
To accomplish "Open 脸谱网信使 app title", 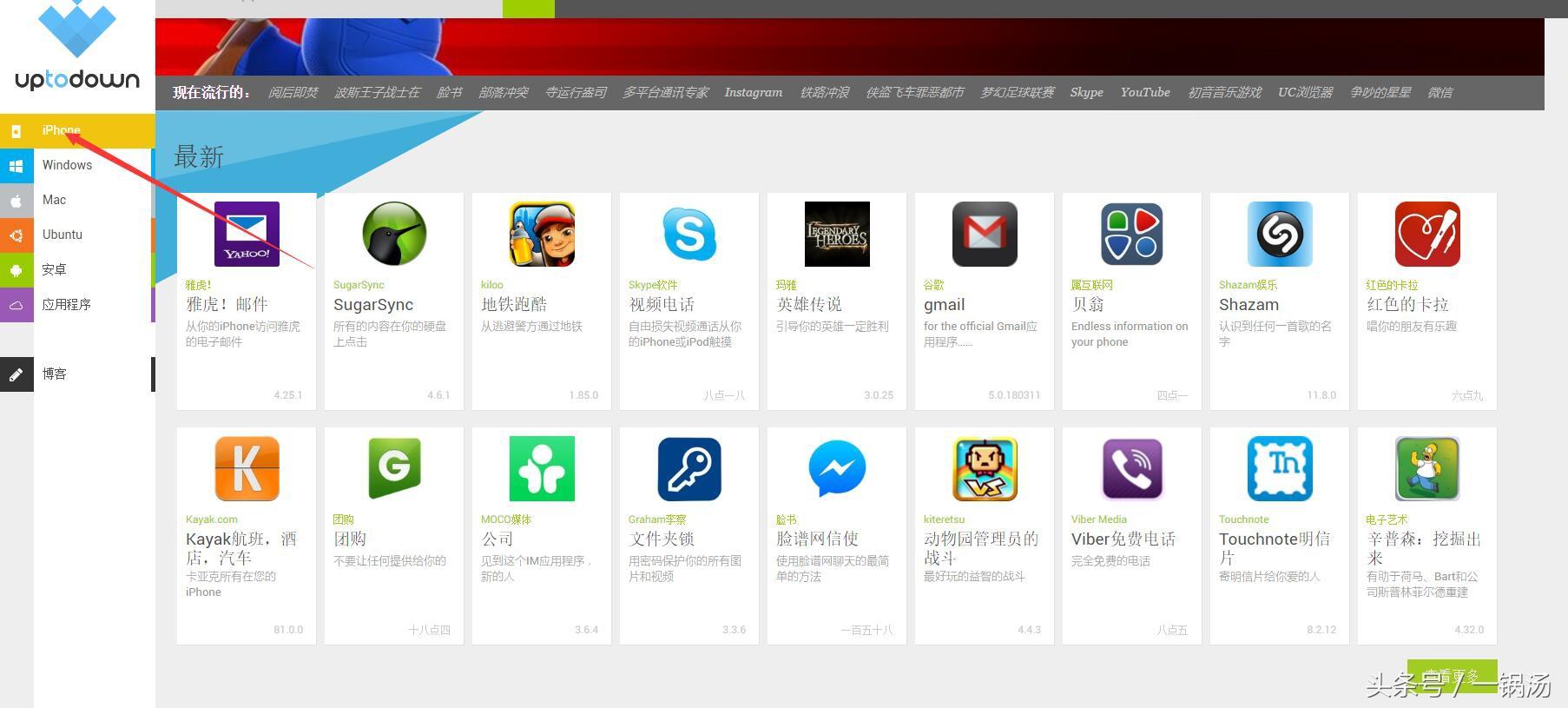I will [817, 539].
